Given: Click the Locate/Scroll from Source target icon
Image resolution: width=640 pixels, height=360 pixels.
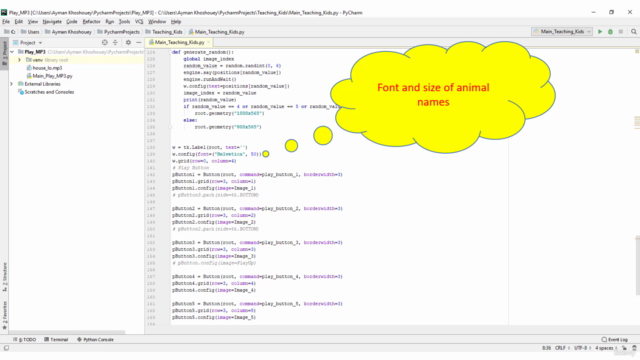Looking at the screenshot, I should (x=104, y=42).
